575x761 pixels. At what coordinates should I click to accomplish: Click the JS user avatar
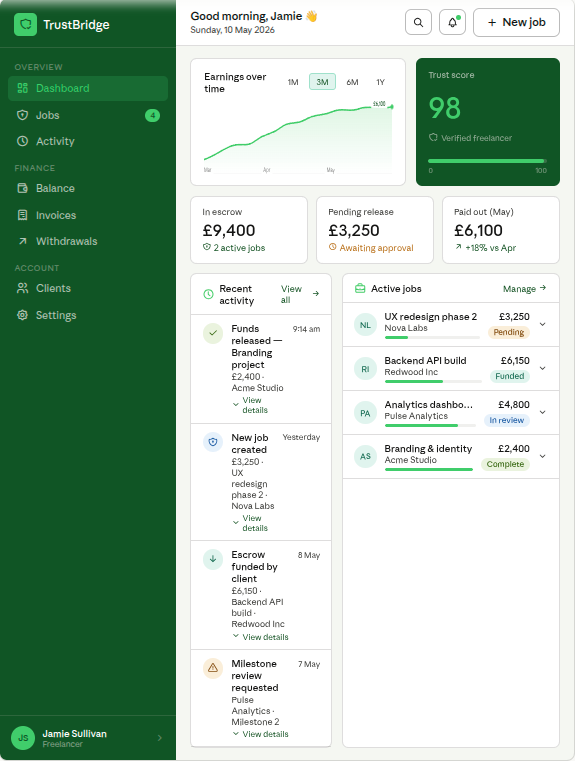coord(23,738)
